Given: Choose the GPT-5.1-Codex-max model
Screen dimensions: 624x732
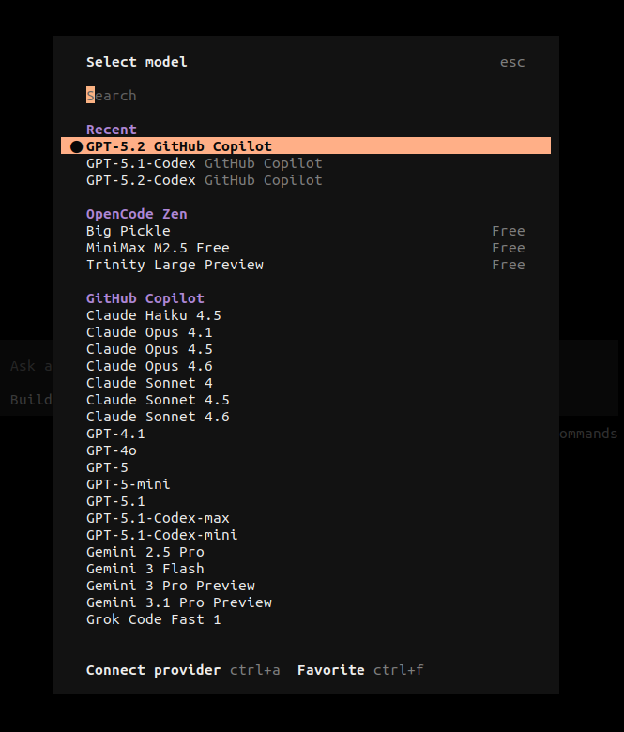Looking at the screenshot, I should coord(157,518).
